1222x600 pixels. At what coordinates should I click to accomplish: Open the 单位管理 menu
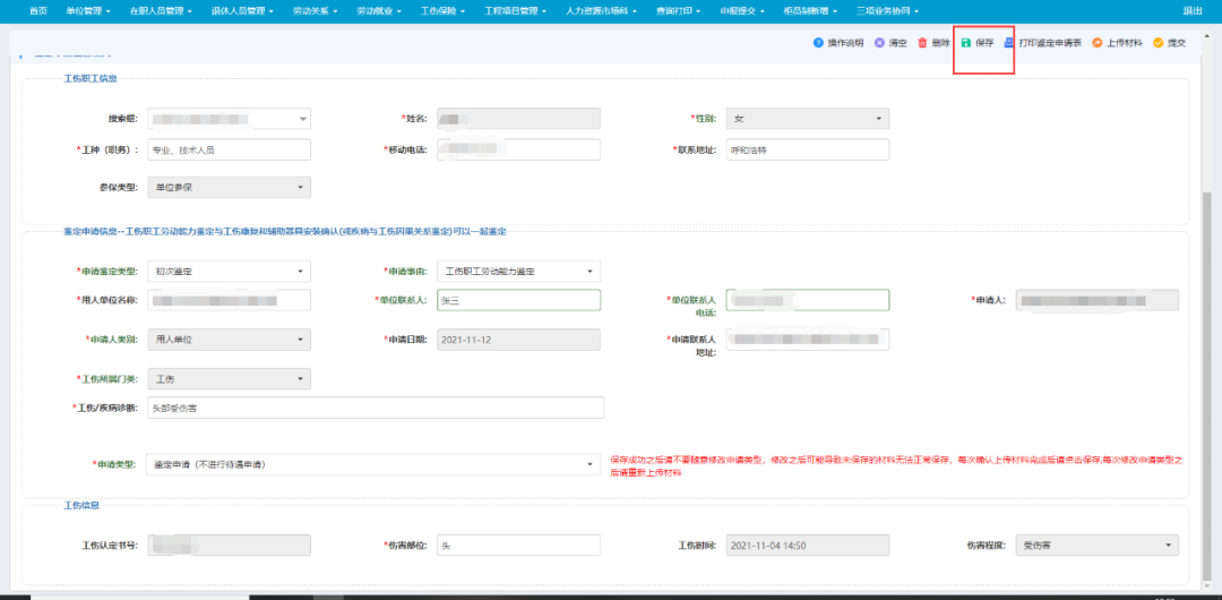click(86, 10)
